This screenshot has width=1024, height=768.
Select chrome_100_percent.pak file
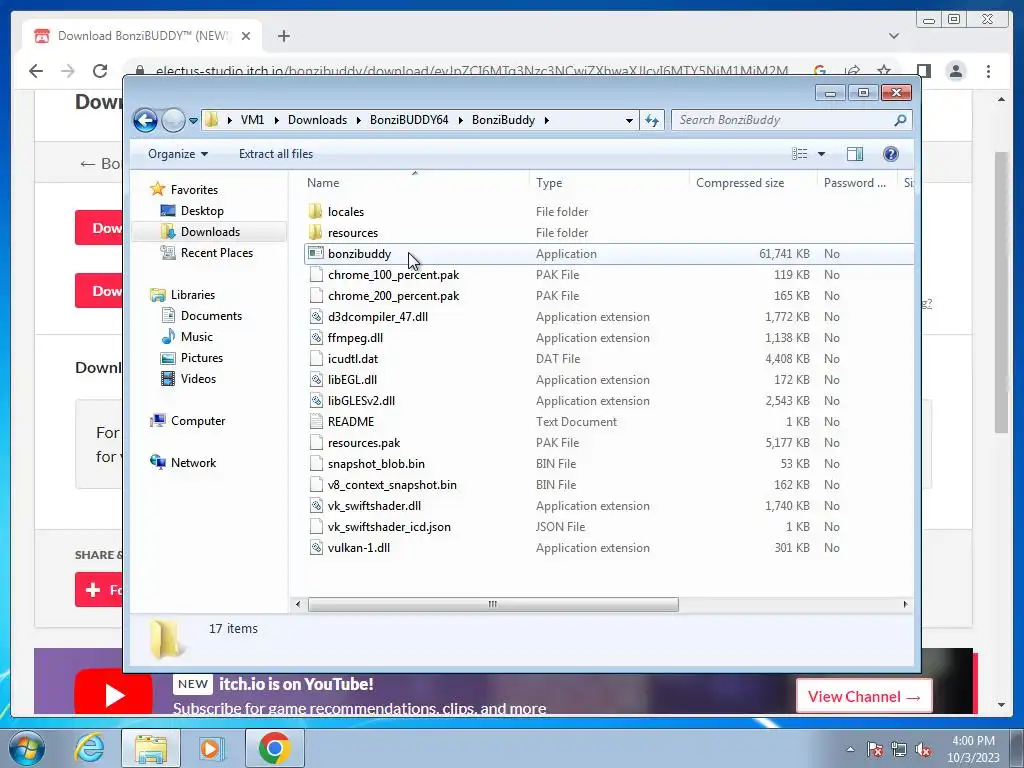[393, 275]
